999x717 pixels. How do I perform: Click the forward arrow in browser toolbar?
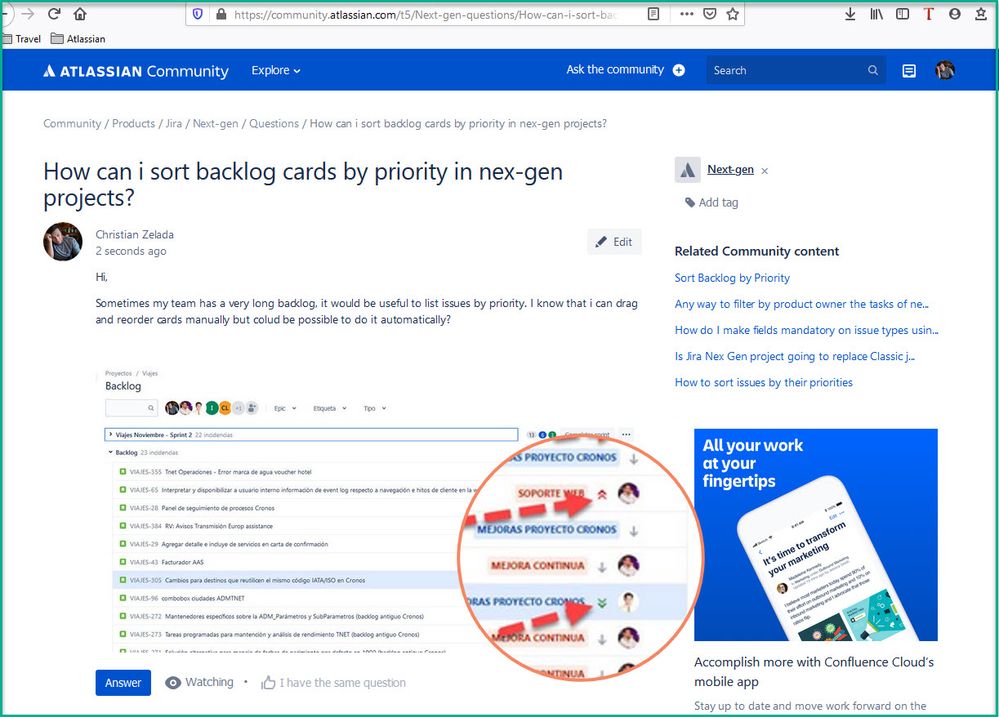[x=27, y=13]
